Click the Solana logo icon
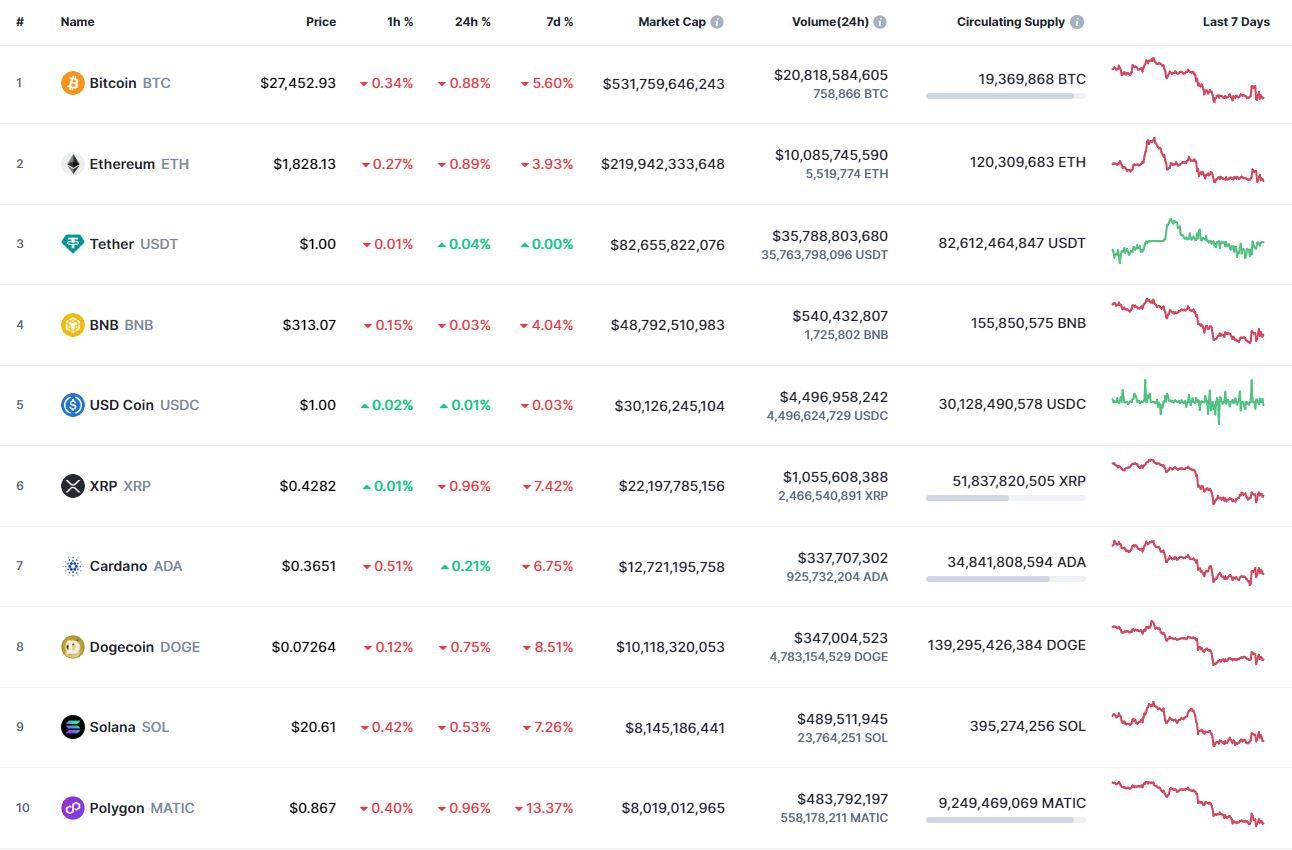Screen dimensions: 1292x850 72,727
